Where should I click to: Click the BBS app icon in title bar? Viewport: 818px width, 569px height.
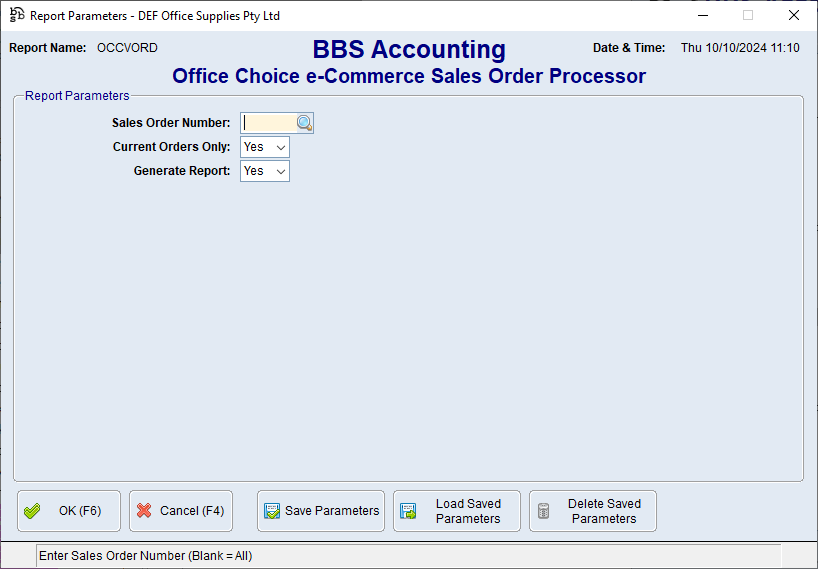(17, 15)
